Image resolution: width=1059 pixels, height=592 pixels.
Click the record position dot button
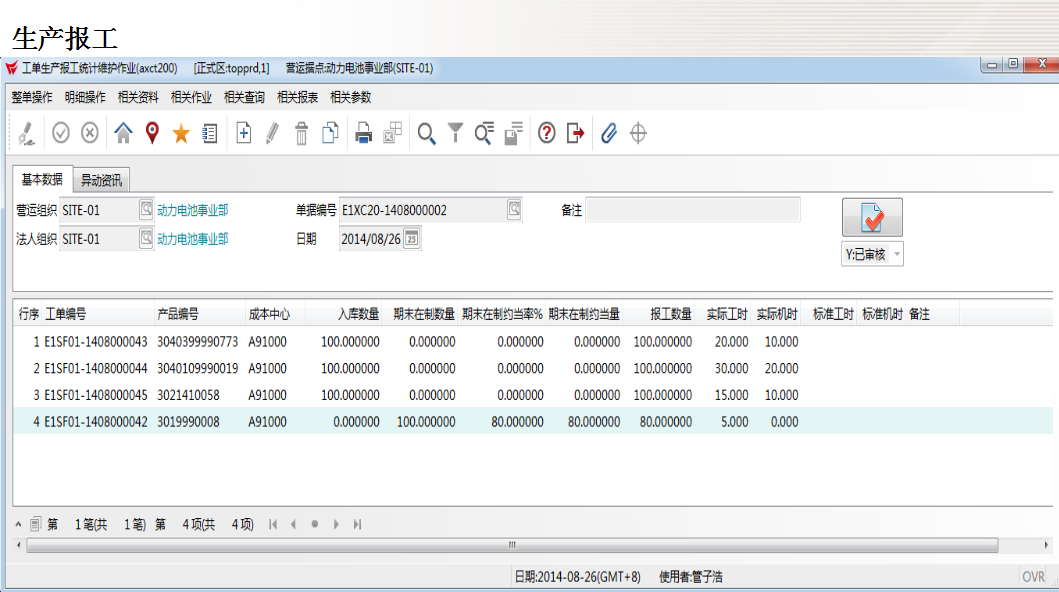pyautogui.click(x=315, y=524)
